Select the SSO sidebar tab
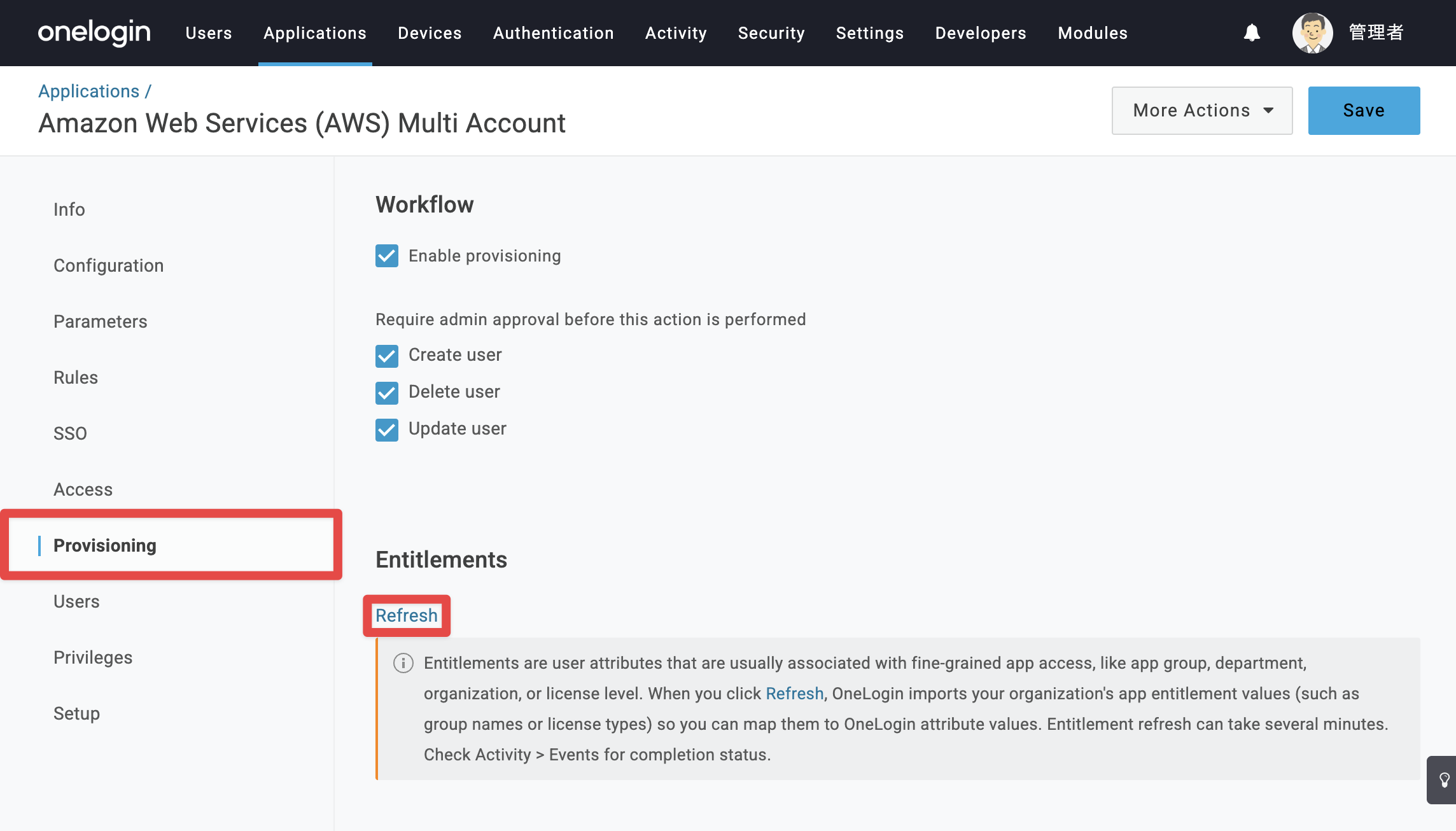The width and height of the screenshot is (1456, 831). [x=70, y=433]
